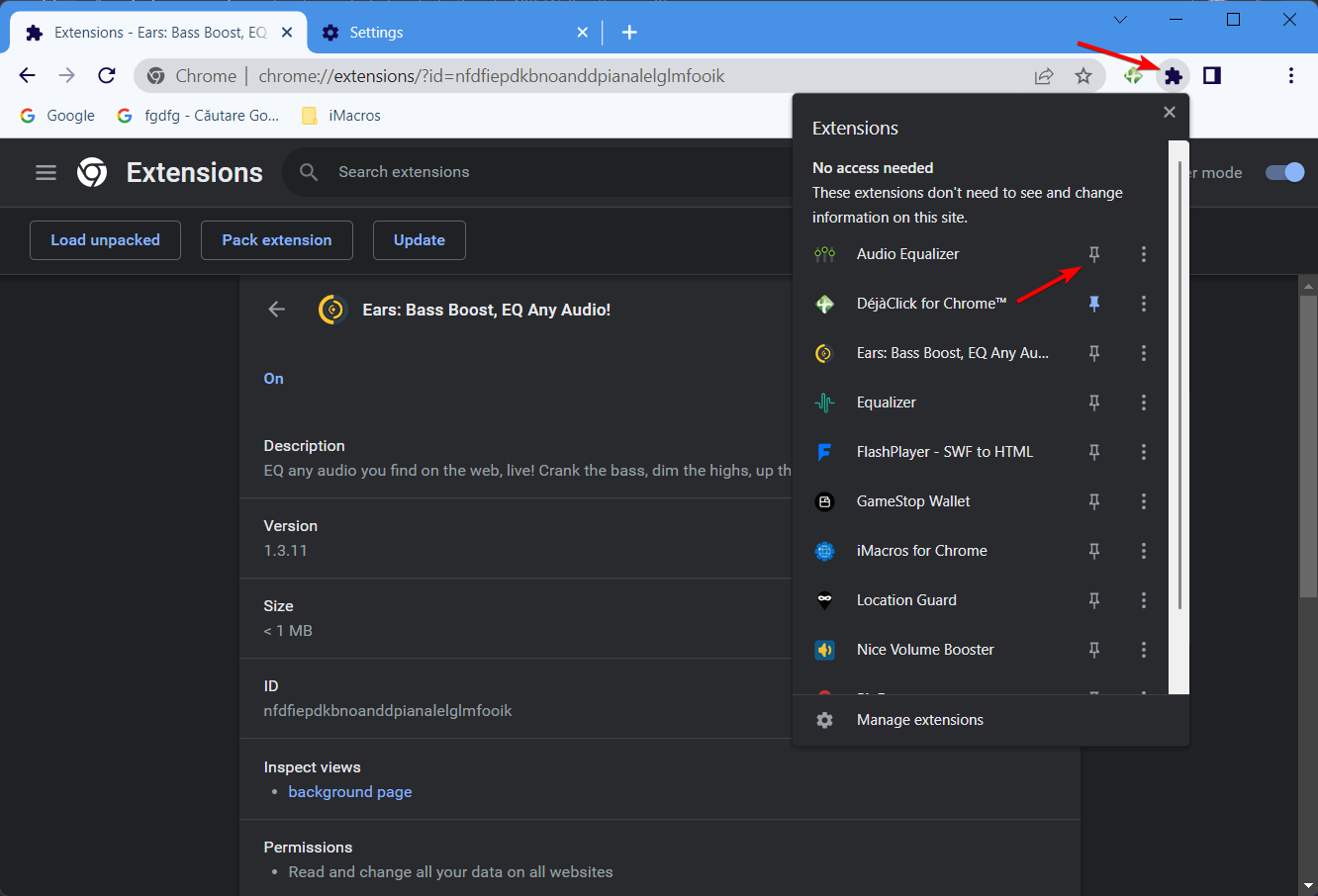Open the iMacros bookmarks folder
This screenshot has height=896, width=1318.
coord(341,116)
